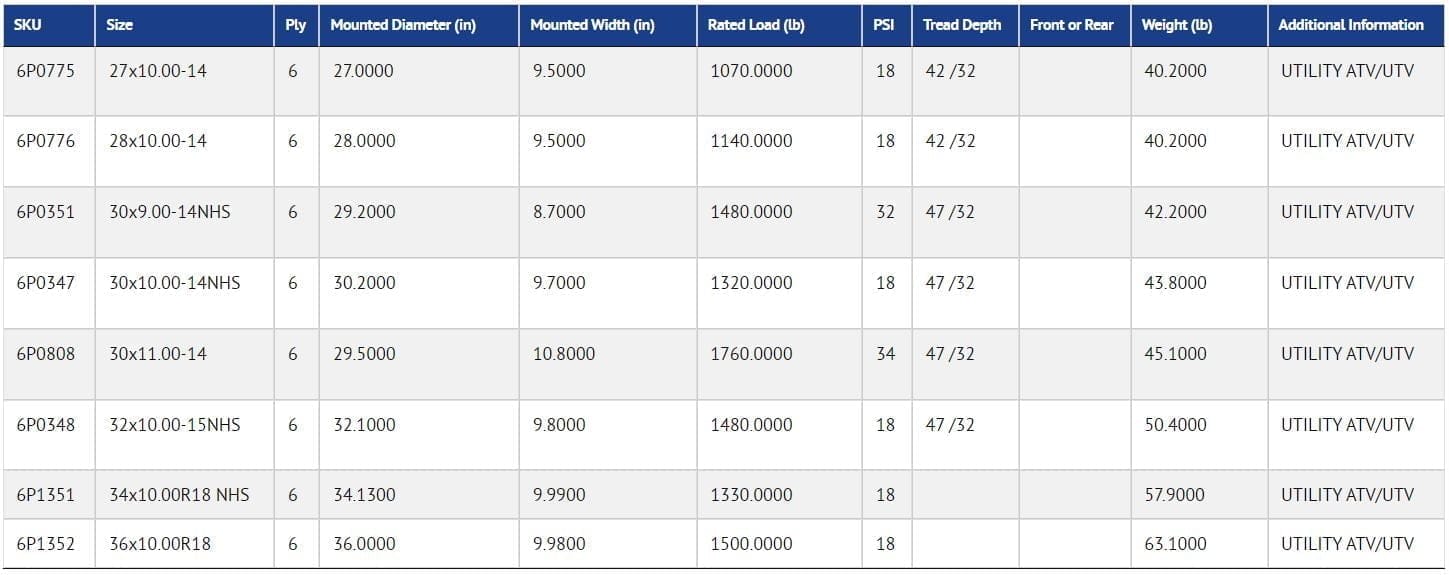The height and width of the screenshot is (575, 1449).
Task: Click the Additional Information header
Action: tap(1356, 25)
